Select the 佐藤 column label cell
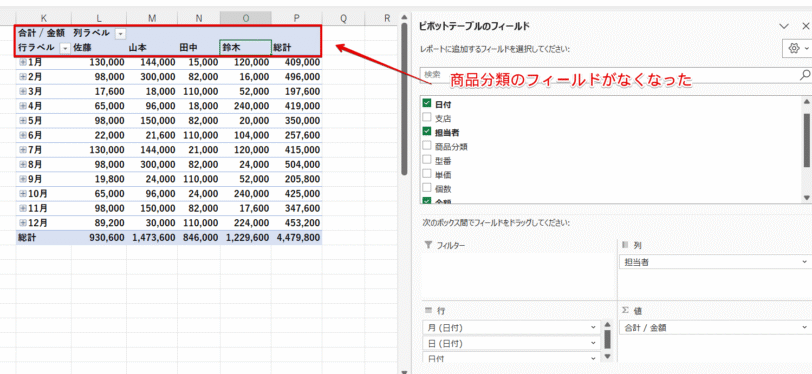Screen dimensions: 812x374 [x=99, y=48]
